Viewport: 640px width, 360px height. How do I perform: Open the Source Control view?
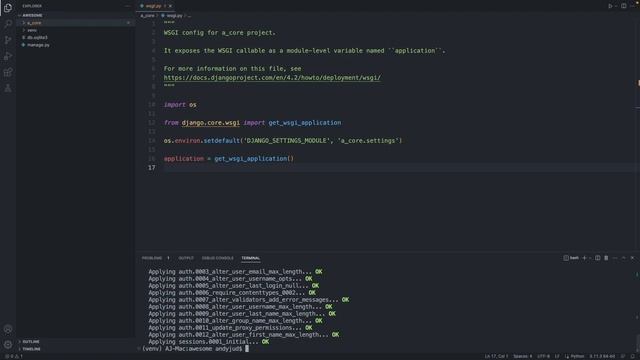pyautogui.click(x=8, y=40)
